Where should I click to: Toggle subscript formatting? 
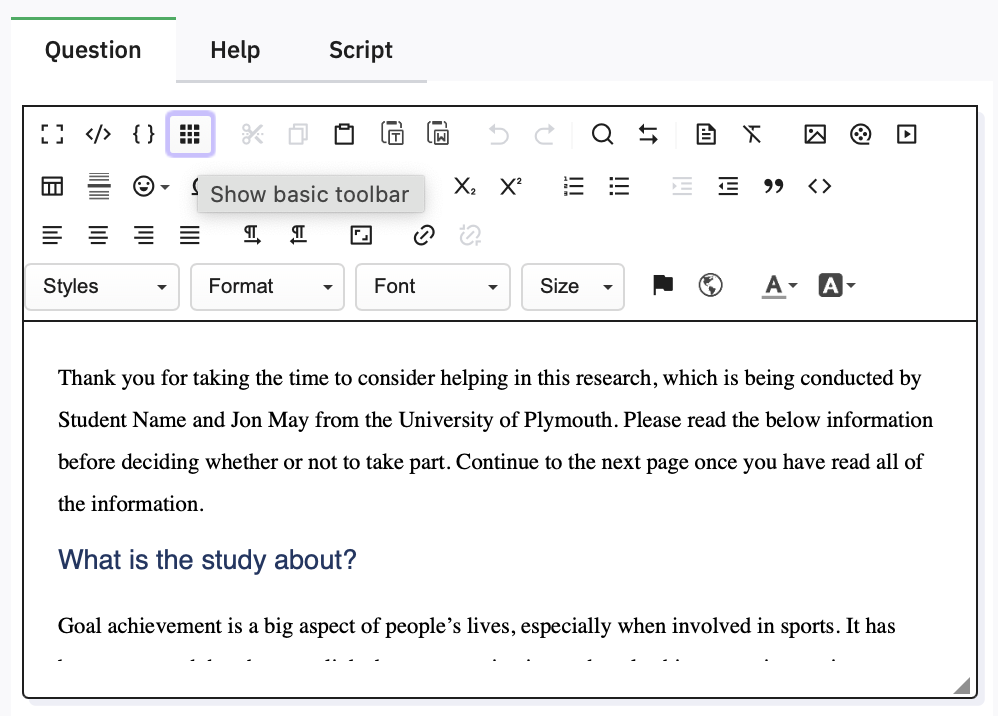click(x=465, y=186)
